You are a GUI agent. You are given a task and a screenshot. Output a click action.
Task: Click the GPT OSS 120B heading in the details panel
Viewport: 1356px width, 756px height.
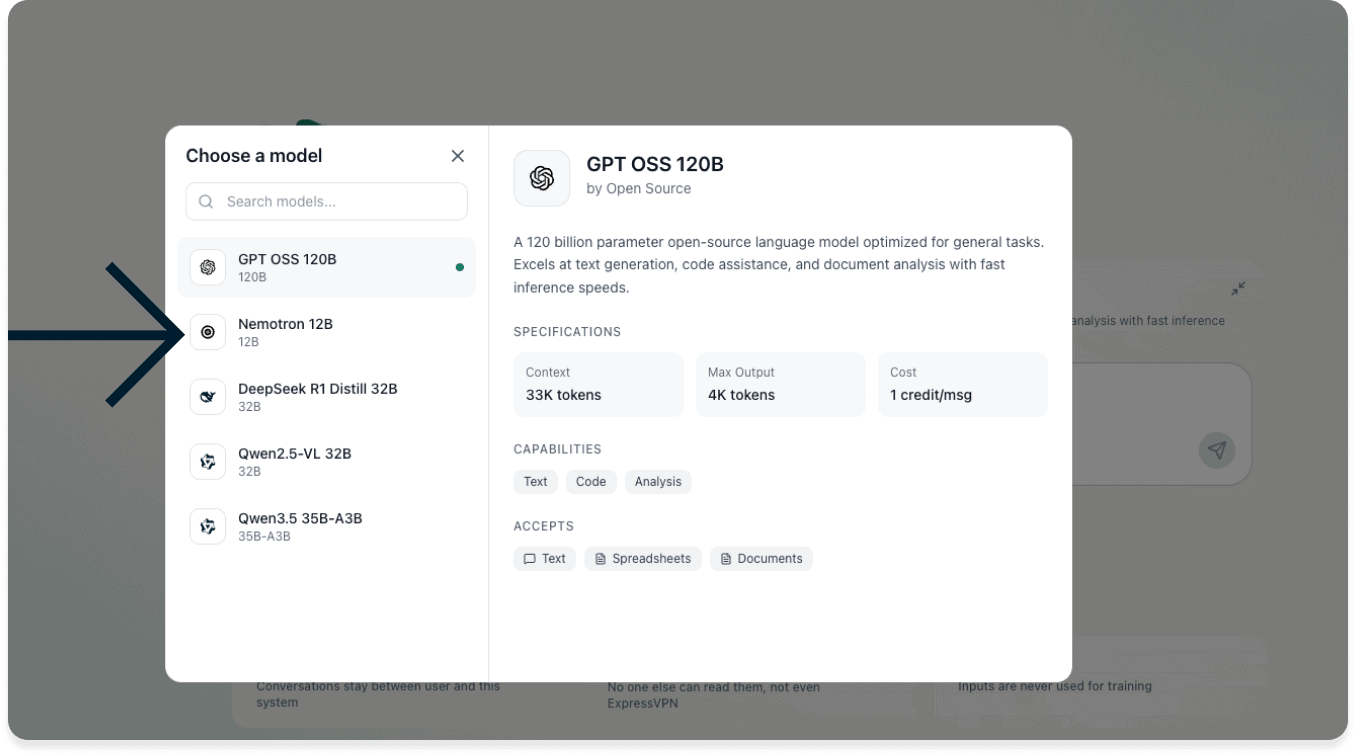pos(655,165)
